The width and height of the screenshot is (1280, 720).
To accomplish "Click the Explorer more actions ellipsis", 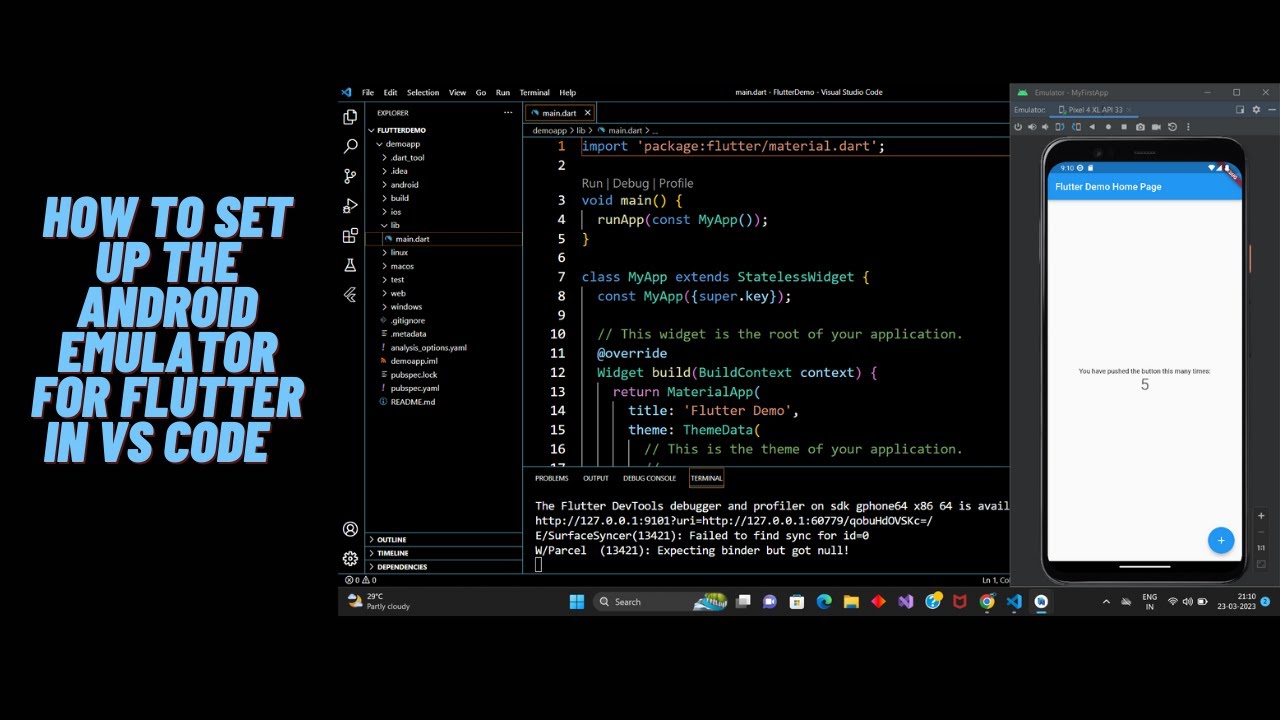I will pyautogui.click(x=508, y=113).
